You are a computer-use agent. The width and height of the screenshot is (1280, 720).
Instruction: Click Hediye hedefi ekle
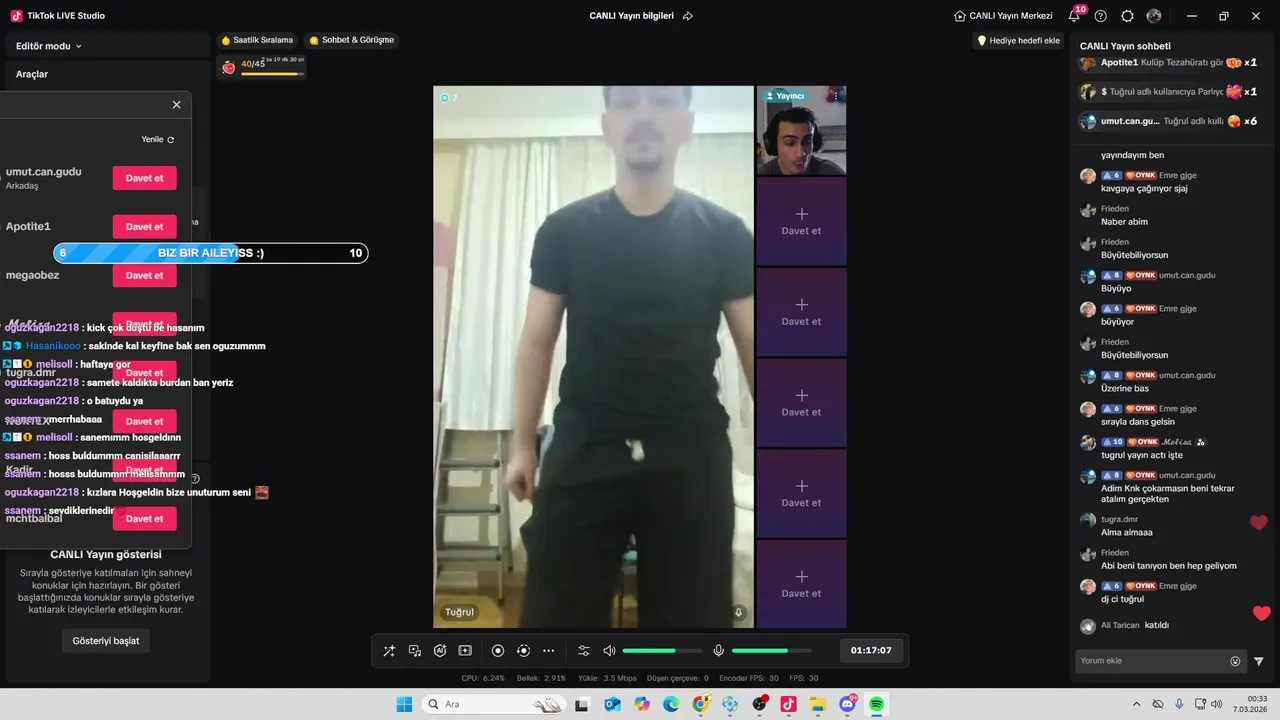pos(1018,41)
